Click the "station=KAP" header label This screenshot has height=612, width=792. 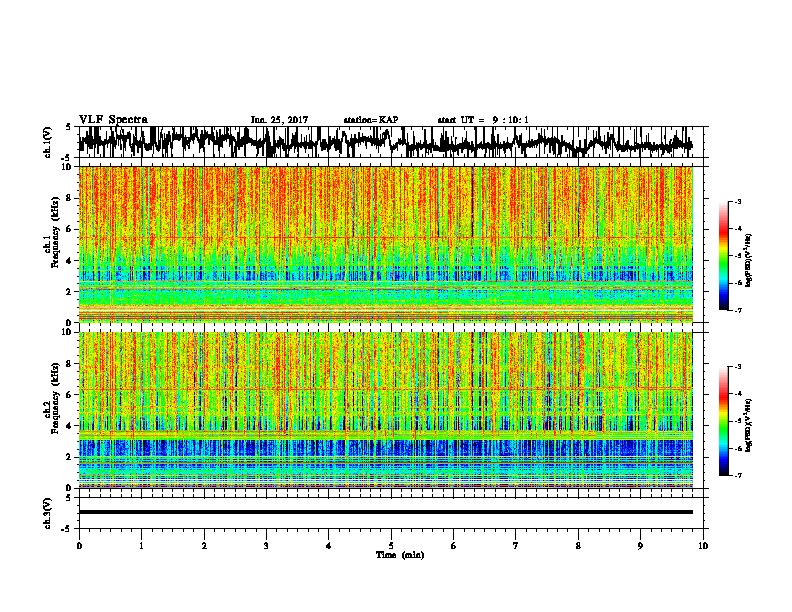[x=371, y=120]
